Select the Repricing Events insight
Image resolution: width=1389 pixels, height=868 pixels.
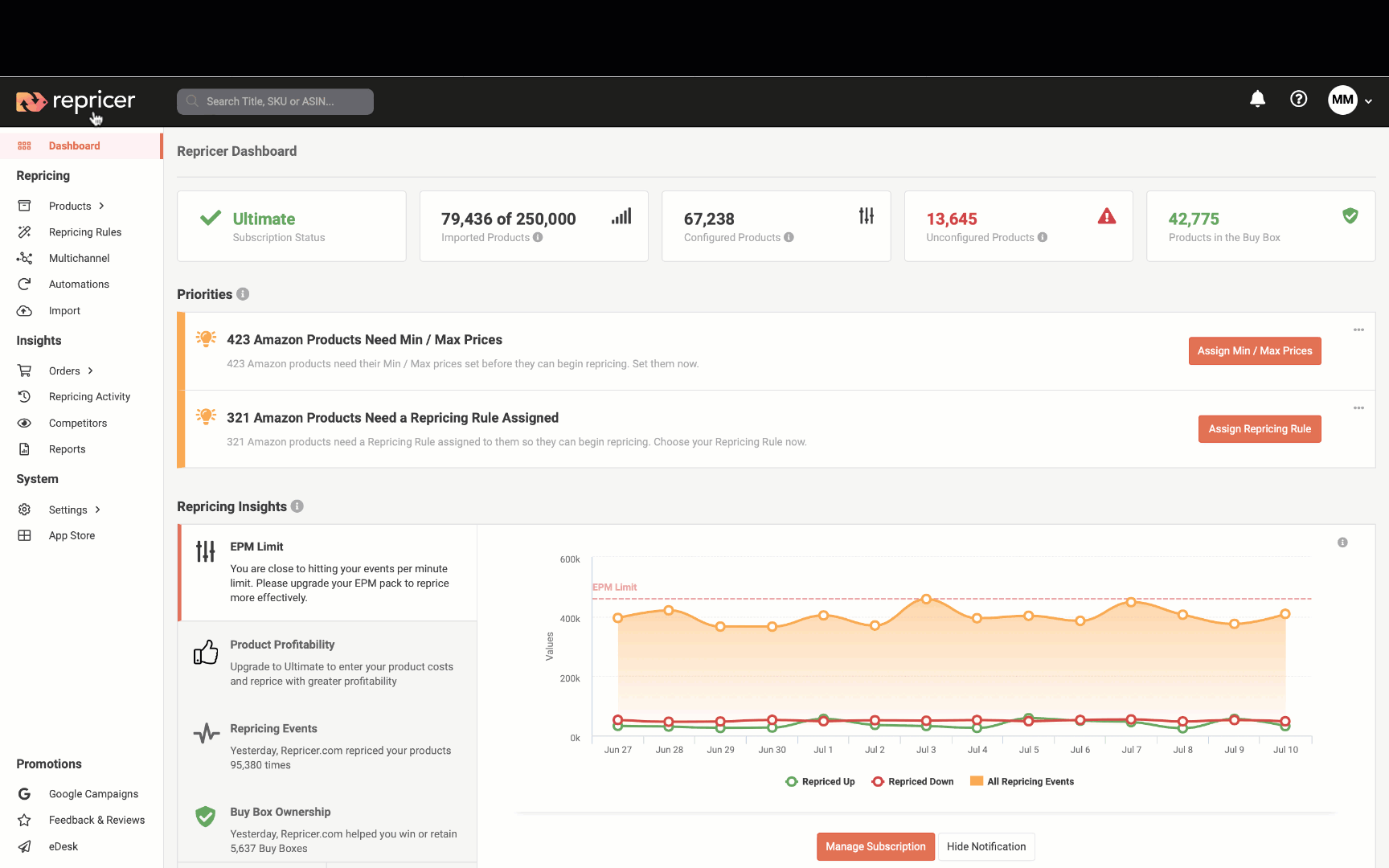(328, 747)
